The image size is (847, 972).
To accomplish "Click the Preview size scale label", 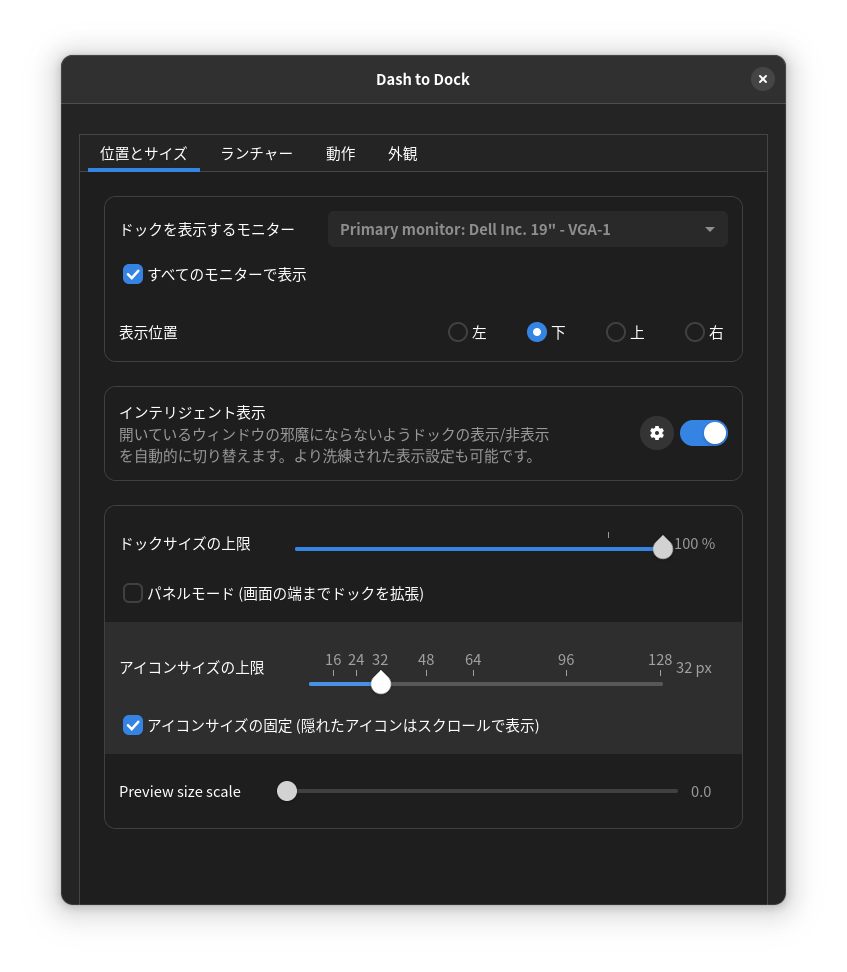I will 180,792.
